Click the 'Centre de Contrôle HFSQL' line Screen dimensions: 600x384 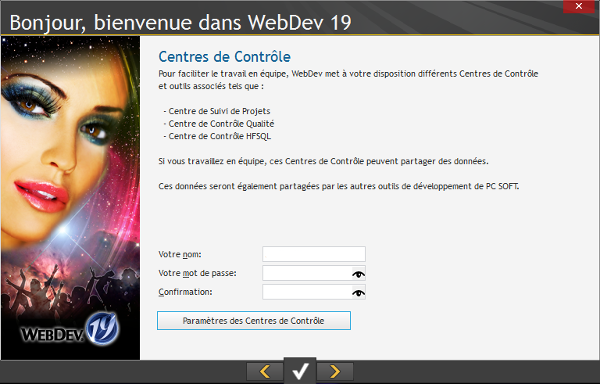click(x=217, y=136)
